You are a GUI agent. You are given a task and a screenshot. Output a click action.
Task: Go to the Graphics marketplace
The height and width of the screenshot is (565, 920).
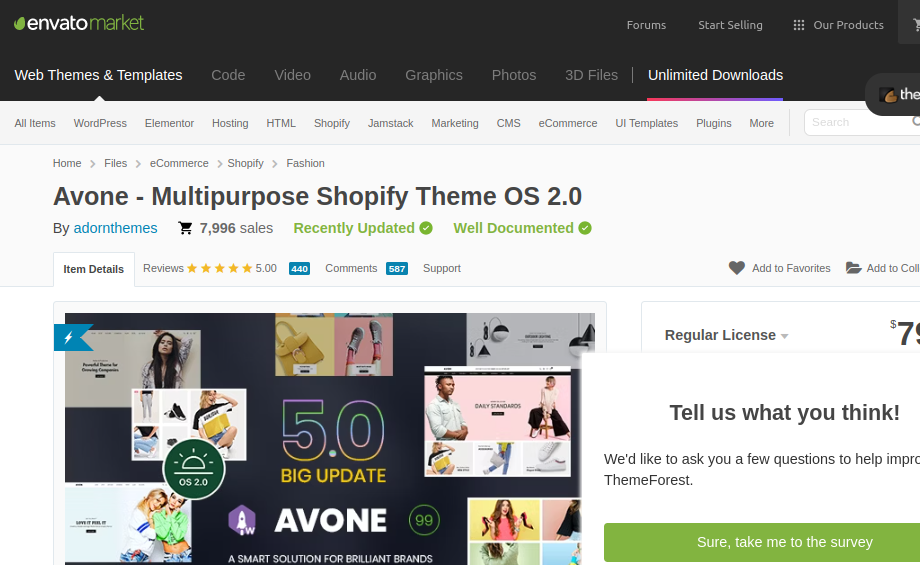(x=434, y=75)
